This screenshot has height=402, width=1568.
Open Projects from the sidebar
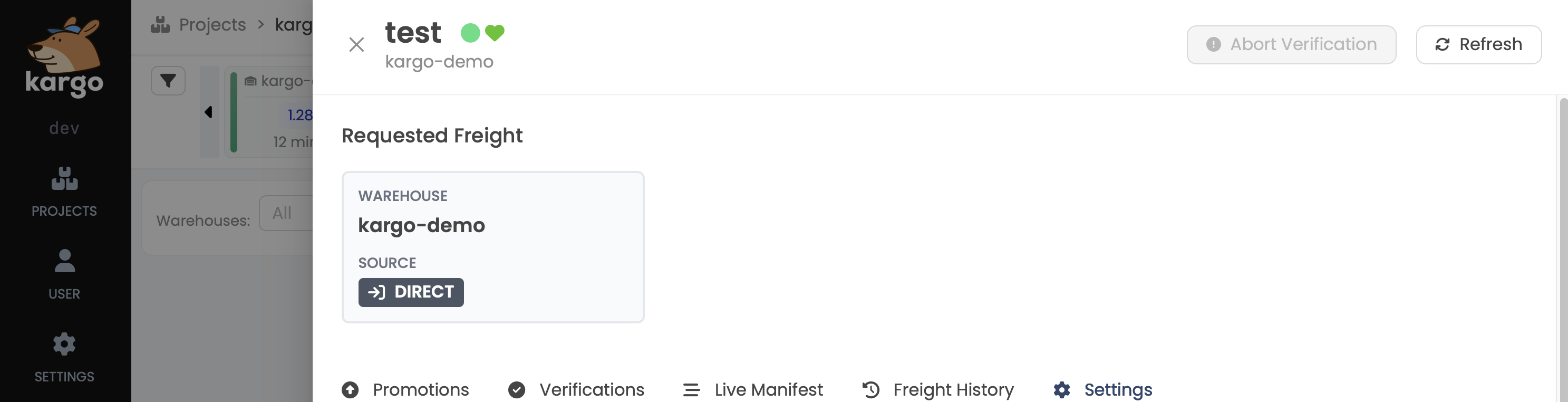click(x=64, y=192)
